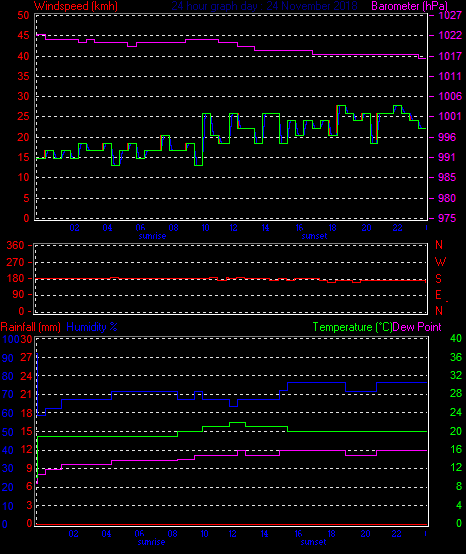
Task: Click the 1022 hPa barometer scale value
Action: coord(450,35)
